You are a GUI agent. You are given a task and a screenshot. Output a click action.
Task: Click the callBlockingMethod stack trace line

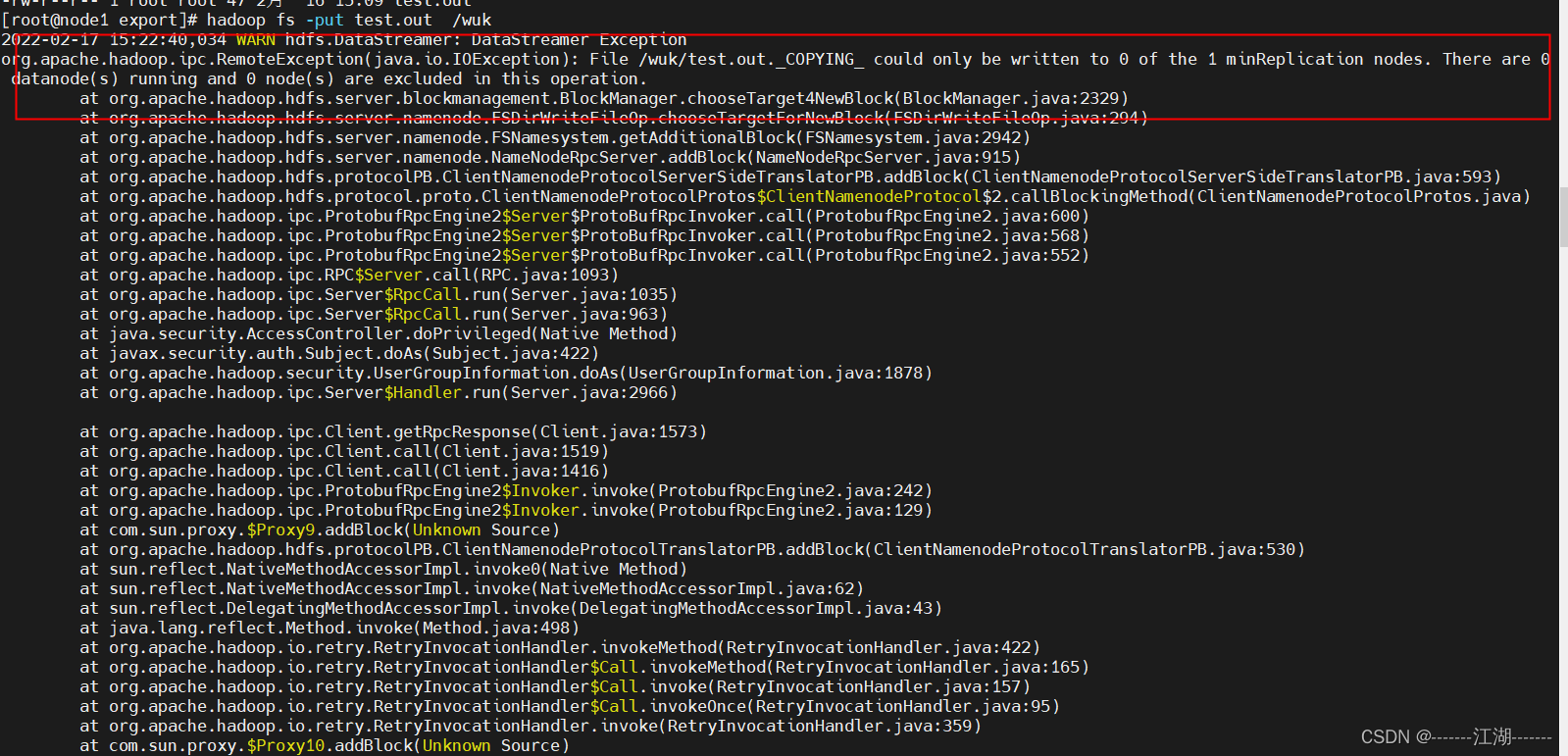click(x=805, y=196)
